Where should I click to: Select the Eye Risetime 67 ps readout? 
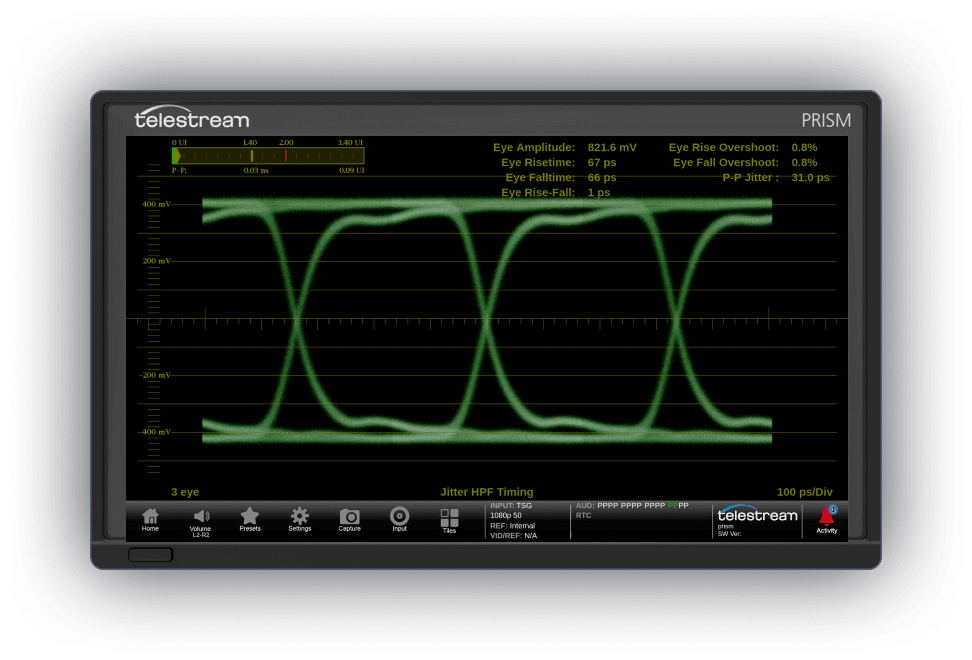pos(559,162)
